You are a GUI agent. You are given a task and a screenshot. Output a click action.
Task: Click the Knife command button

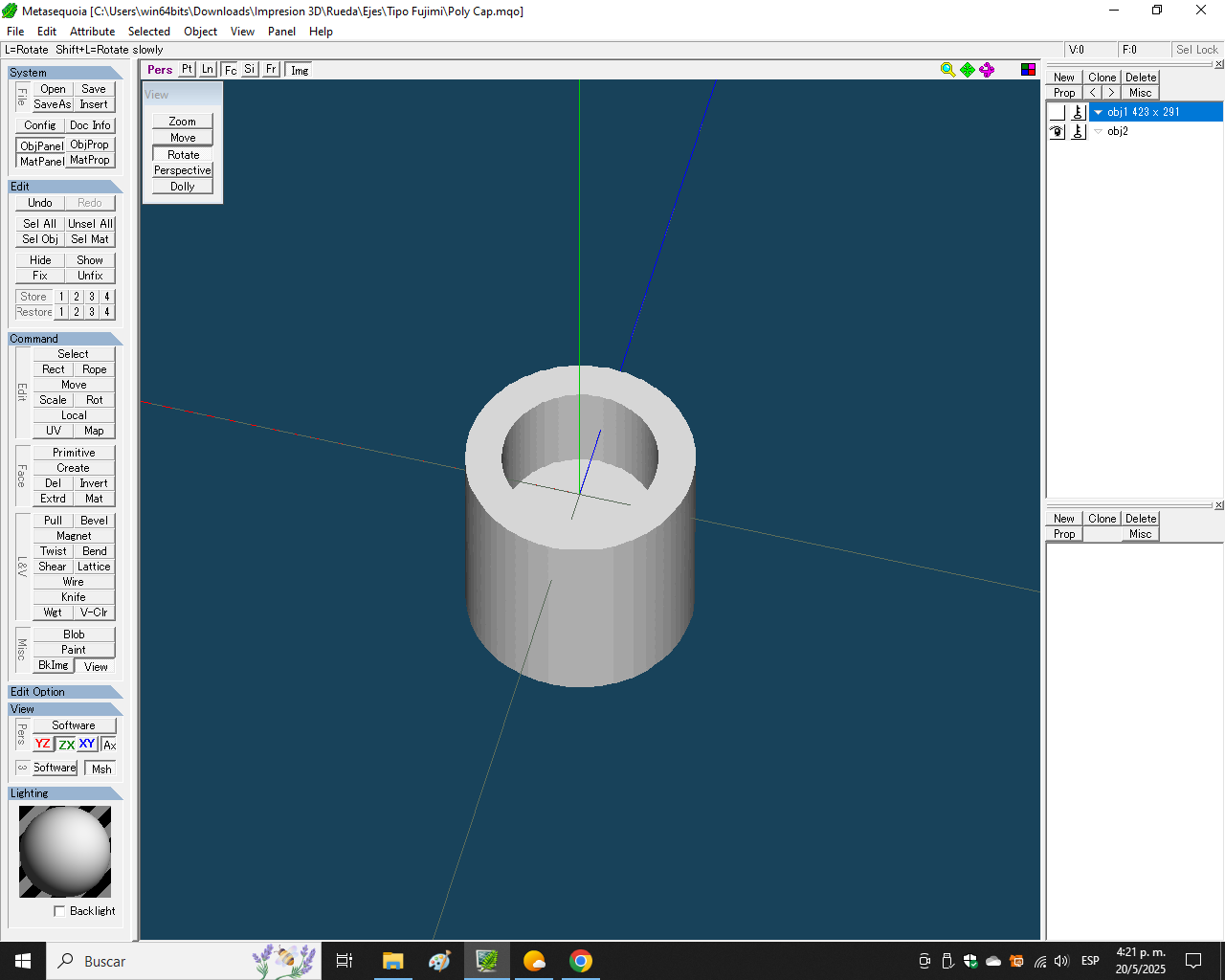tap(74, 597)
